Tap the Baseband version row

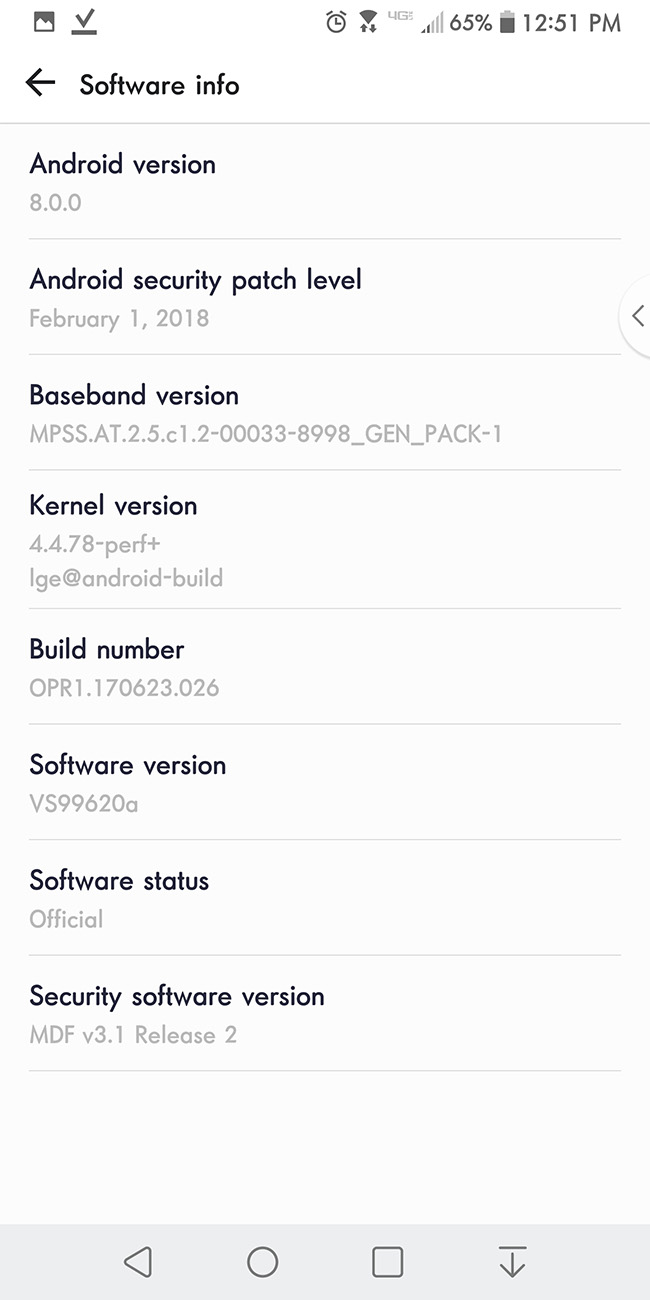(x=325, y=413)
